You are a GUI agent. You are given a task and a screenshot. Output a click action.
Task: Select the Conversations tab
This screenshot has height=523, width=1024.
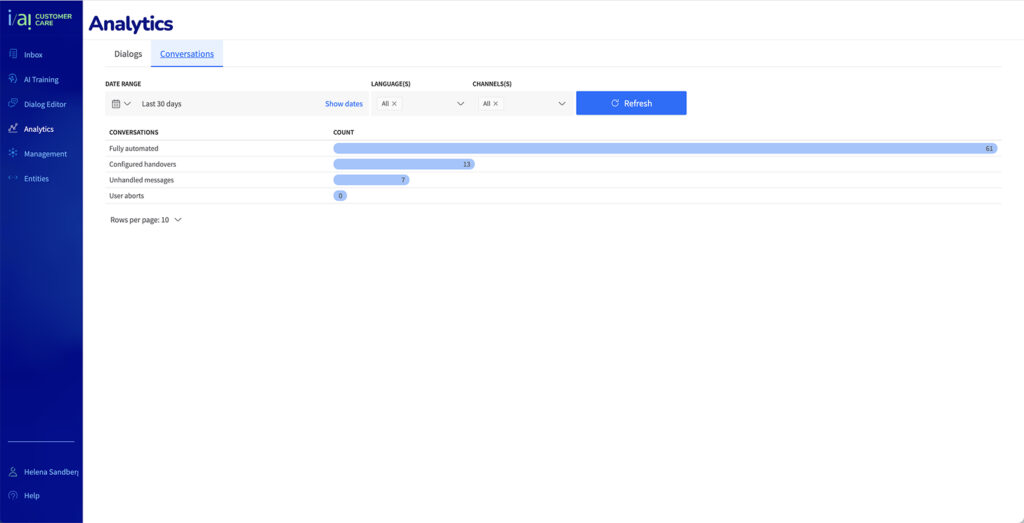[187, 54]
